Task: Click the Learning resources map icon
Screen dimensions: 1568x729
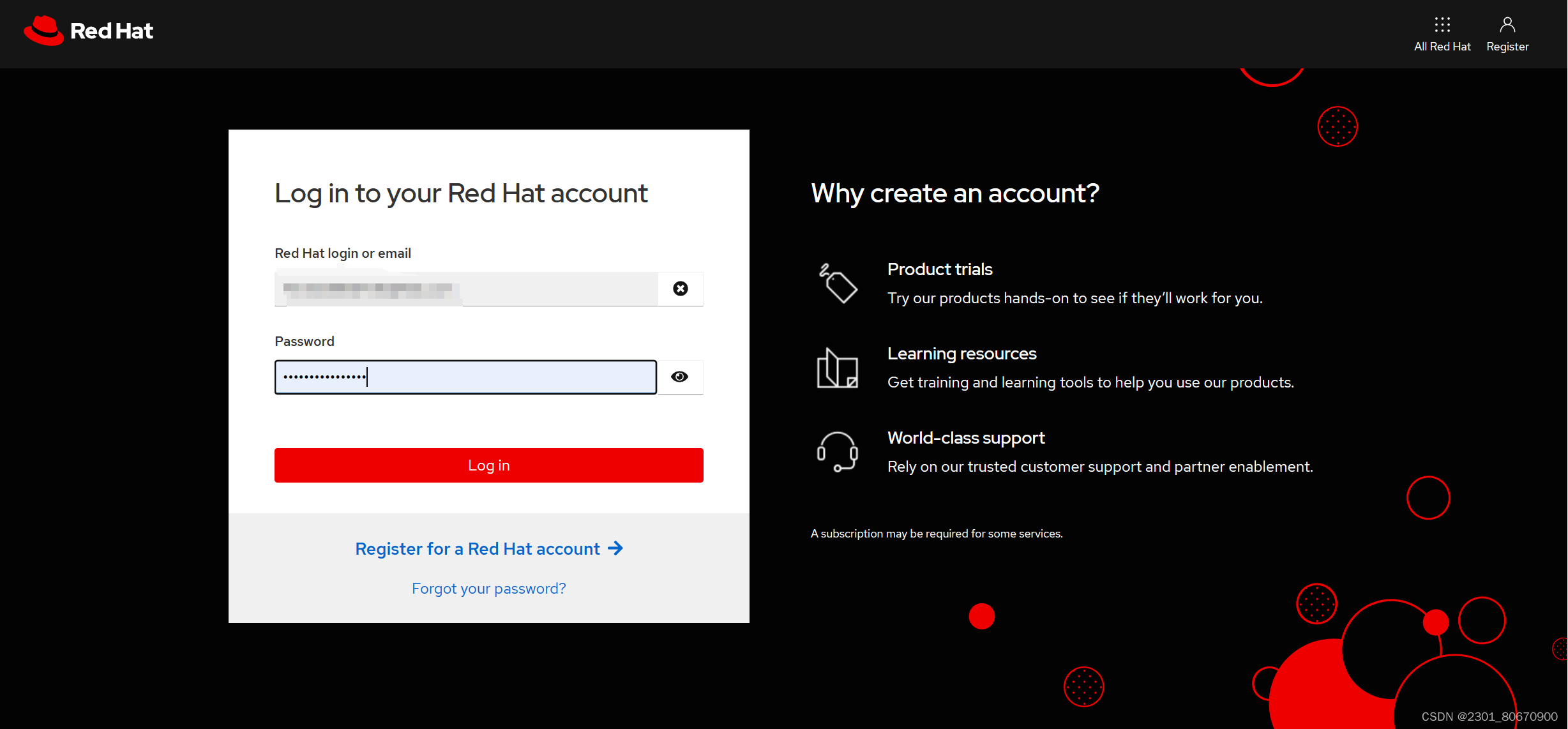Action: [837, 368]
